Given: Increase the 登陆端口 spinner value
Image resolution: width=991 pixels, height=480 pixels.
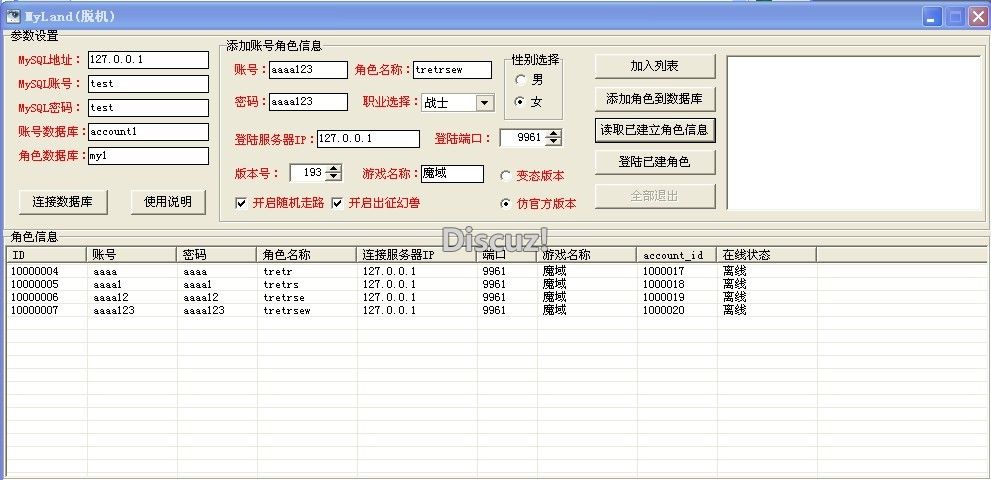Looking at the screenshot, I should tap(554, 133).
